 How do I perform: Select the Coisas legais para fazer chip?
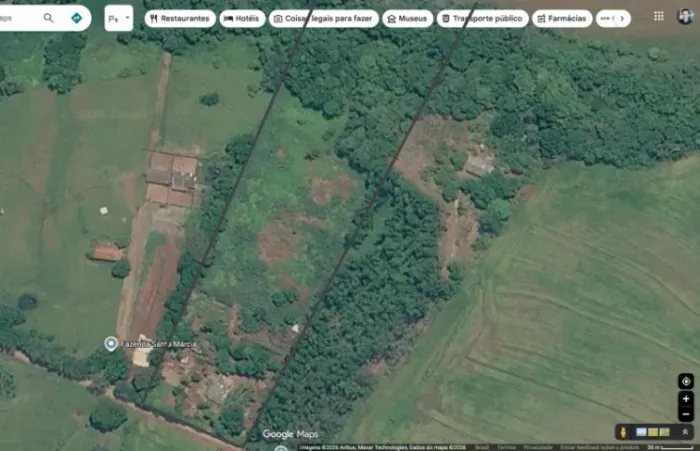[x=324, y=18]
